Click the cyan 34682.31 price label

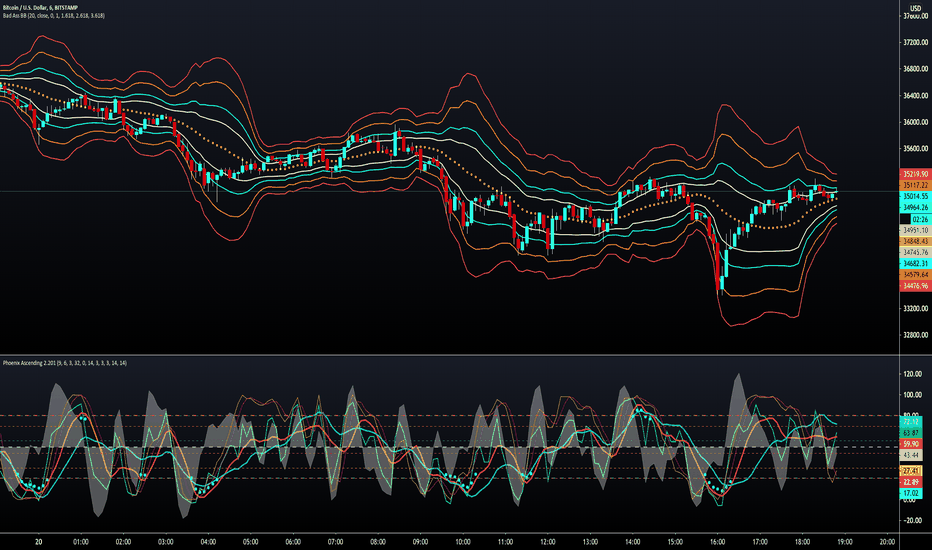click(x=915, y=263)
